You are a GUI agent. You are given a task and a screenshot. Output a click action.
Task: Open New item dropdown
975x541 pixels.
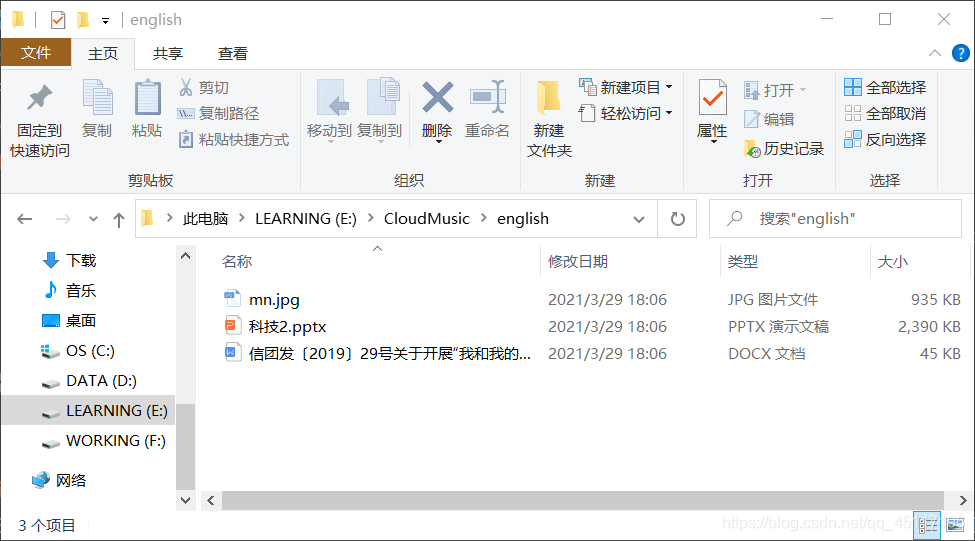click(626, 88)
